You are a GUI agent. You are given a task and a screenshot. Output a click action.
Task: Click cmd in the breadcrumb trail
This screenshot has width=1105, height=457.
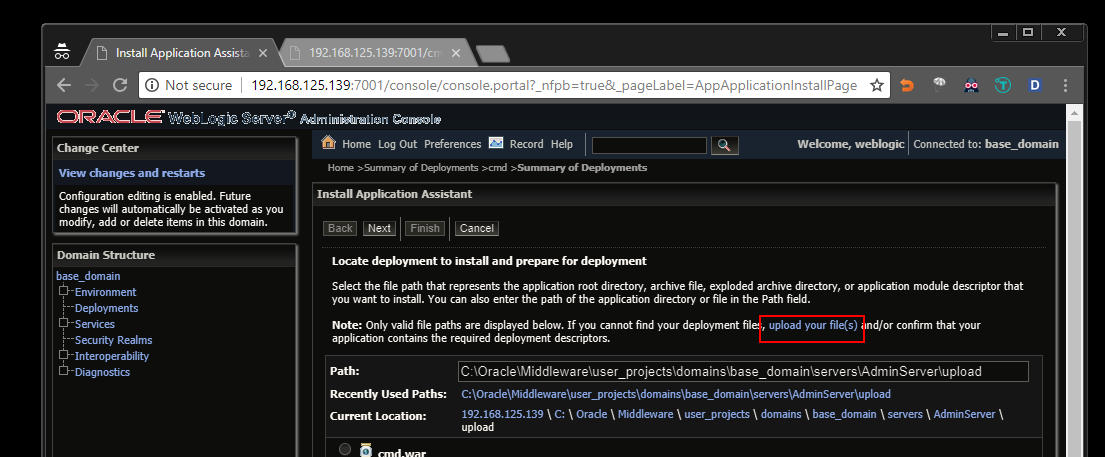(x=498, y=168)
